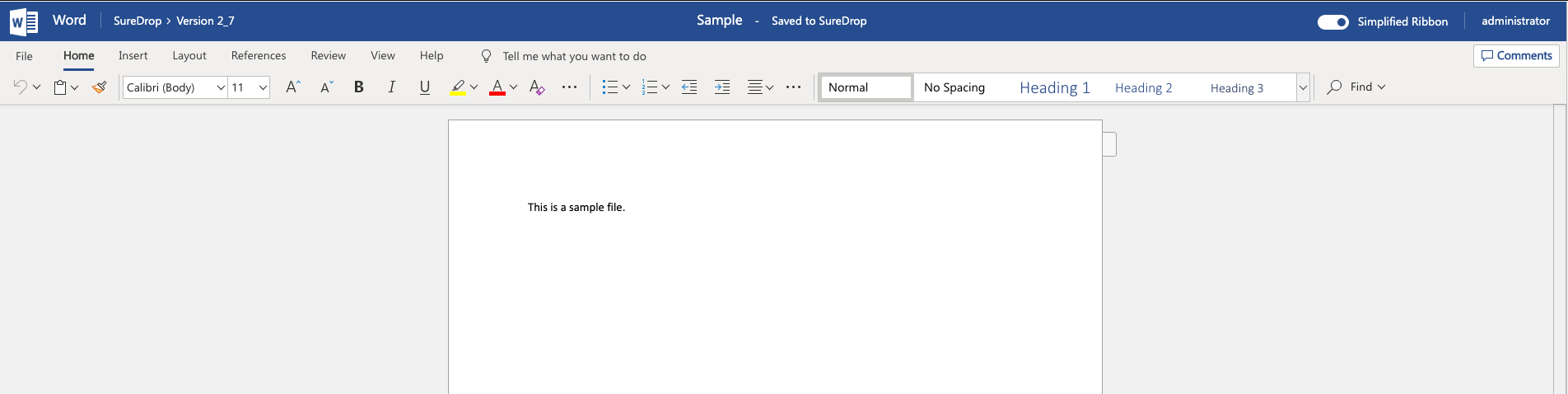The image size is (1568, 394).
Task: Switch to the Layout tab
Action: point(189,55)
